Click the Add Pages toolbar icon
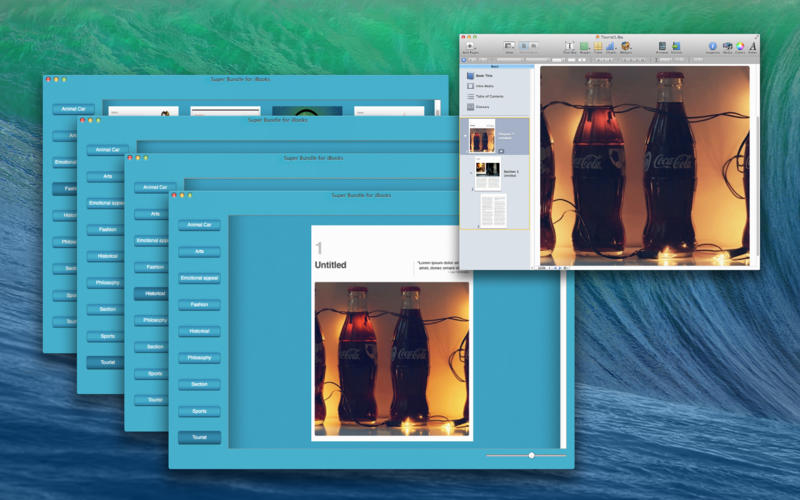 pos(470,46)
